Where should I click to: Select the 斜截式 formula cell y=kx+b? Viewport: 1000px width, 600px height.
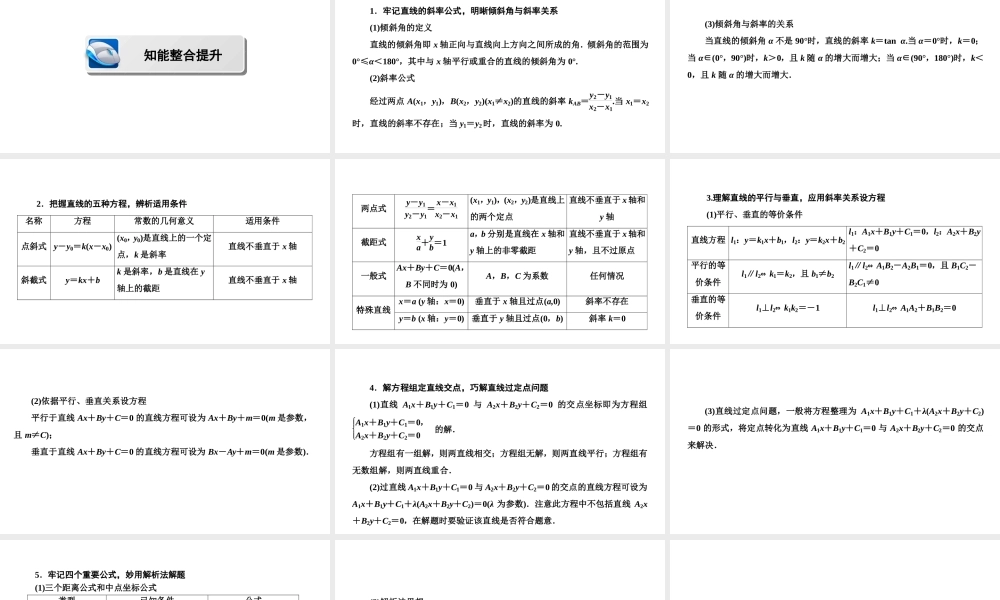point(86,280)
